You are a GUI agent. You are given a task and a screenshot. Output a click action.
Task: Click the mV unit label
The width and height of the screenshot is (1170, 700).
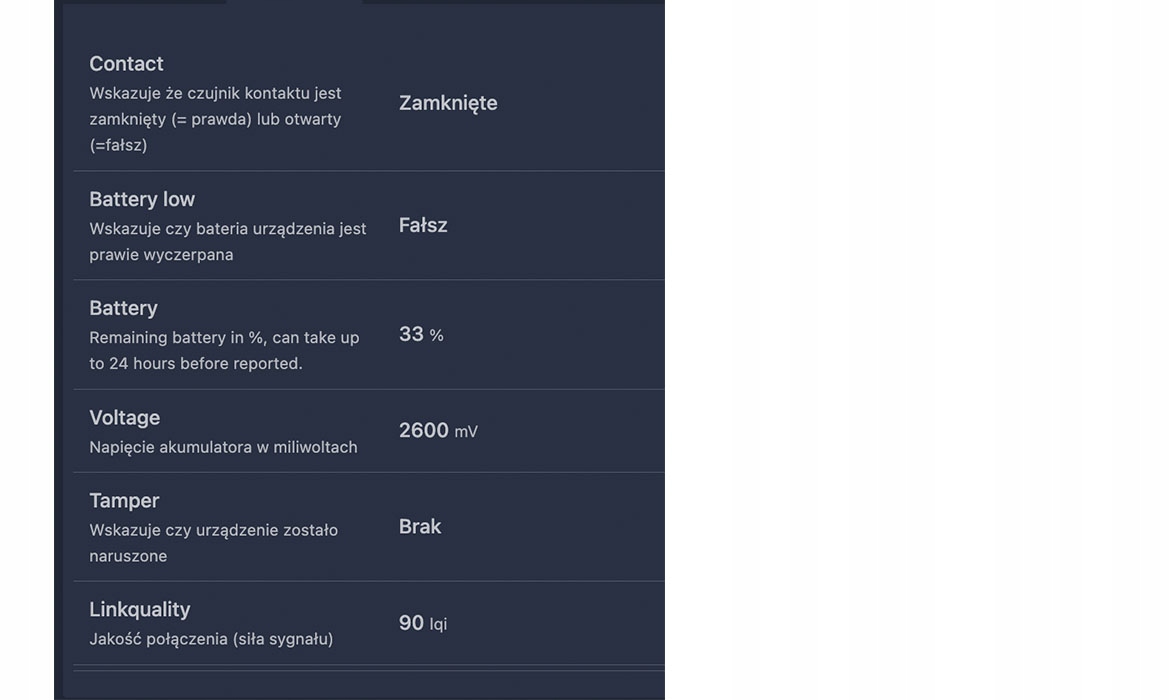466,432
